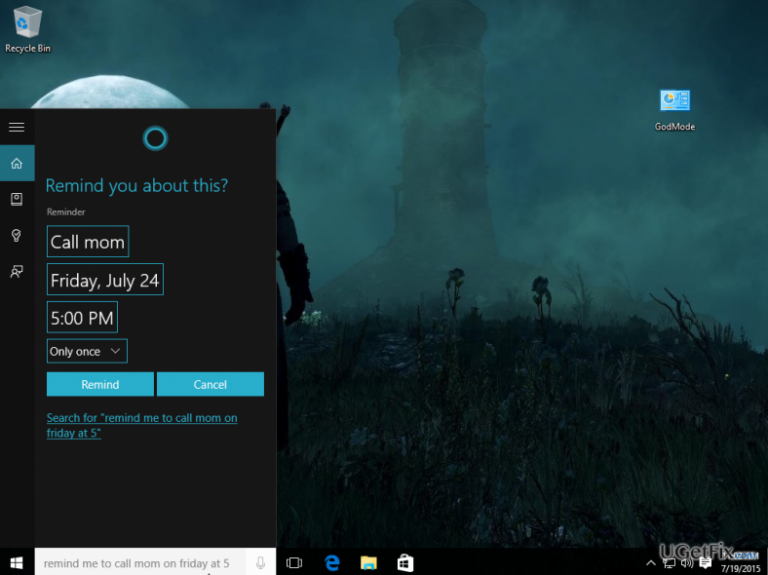
Task: Select the GodMode desktop icon
Action: click(x=674, y=111)
